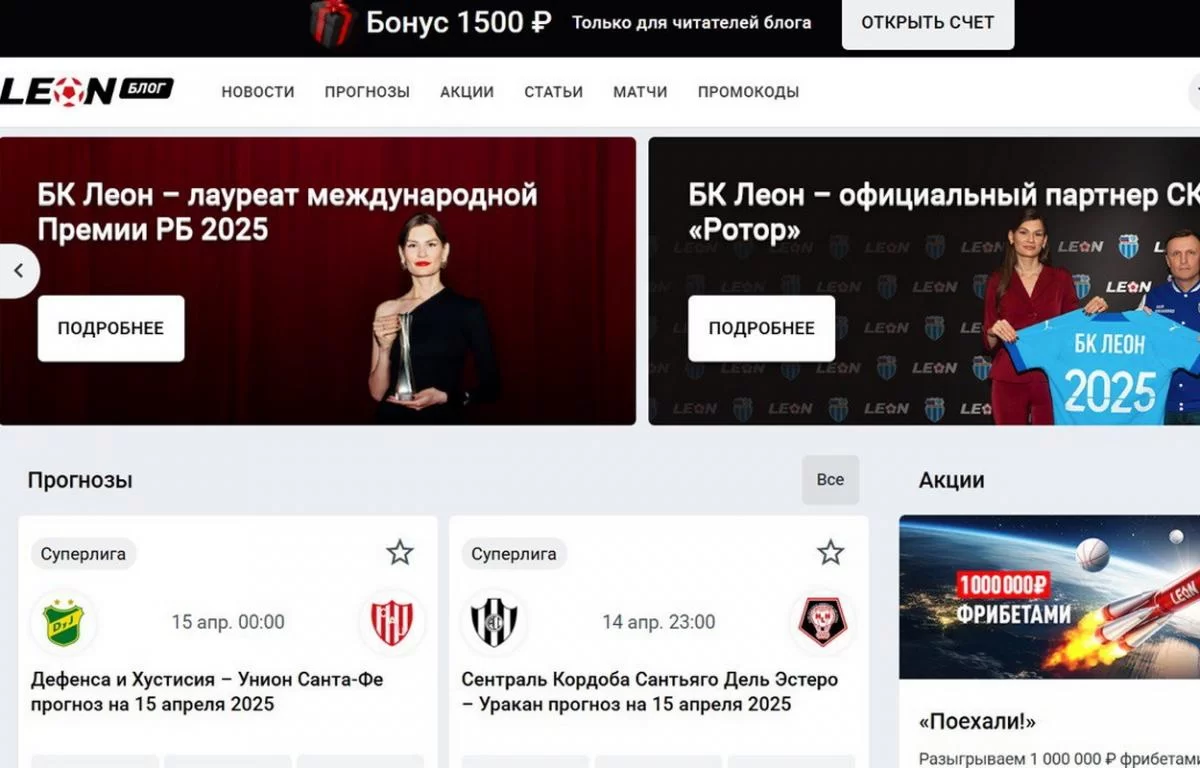Click Подробнее on the Премия РБ banner
Viewport: 1200px width, 768px height.
111,328
